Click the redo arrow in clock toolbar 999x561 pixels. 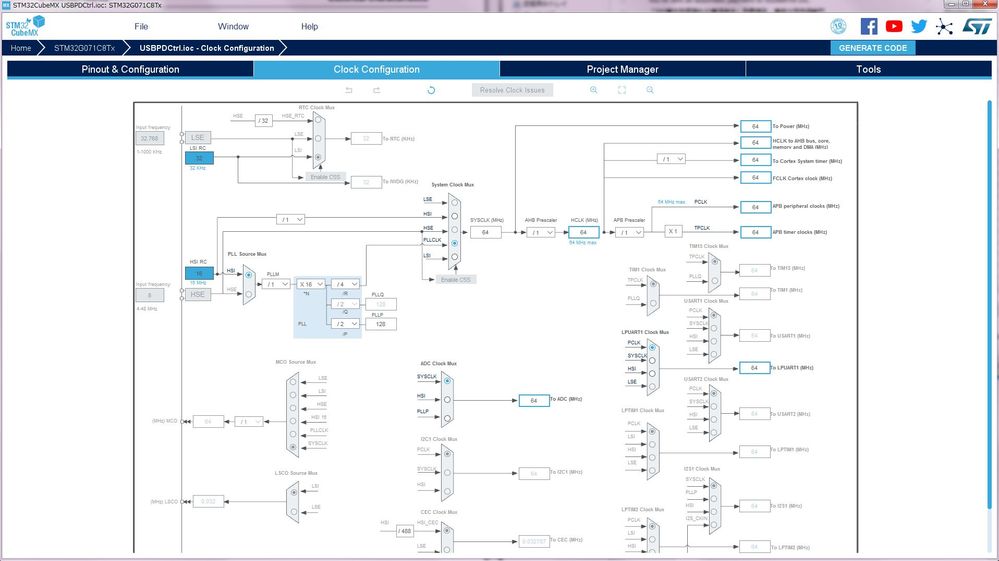377,90
